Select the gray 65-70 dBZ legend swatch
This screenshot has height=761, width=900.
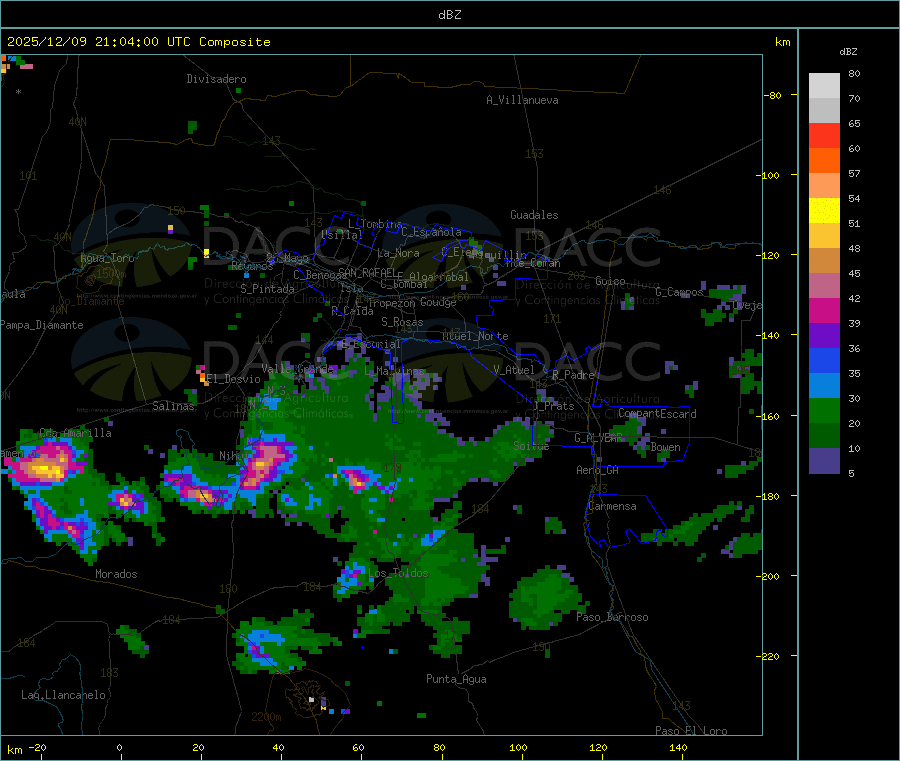point(824,110)
